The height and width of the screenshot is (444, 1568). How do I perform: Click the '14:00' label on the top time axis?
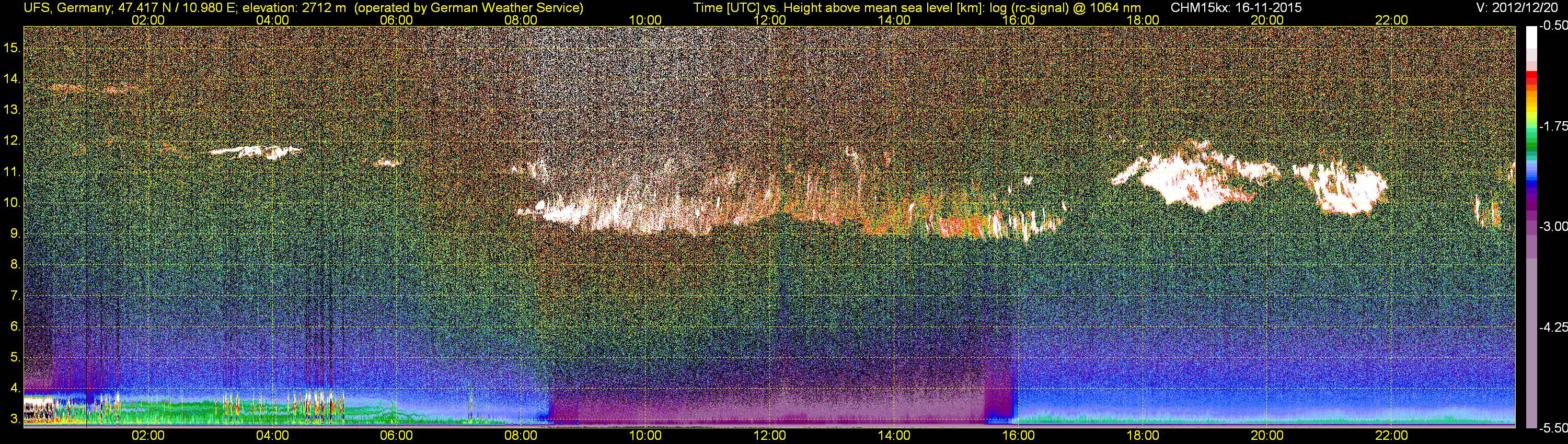tap(894, 20)
